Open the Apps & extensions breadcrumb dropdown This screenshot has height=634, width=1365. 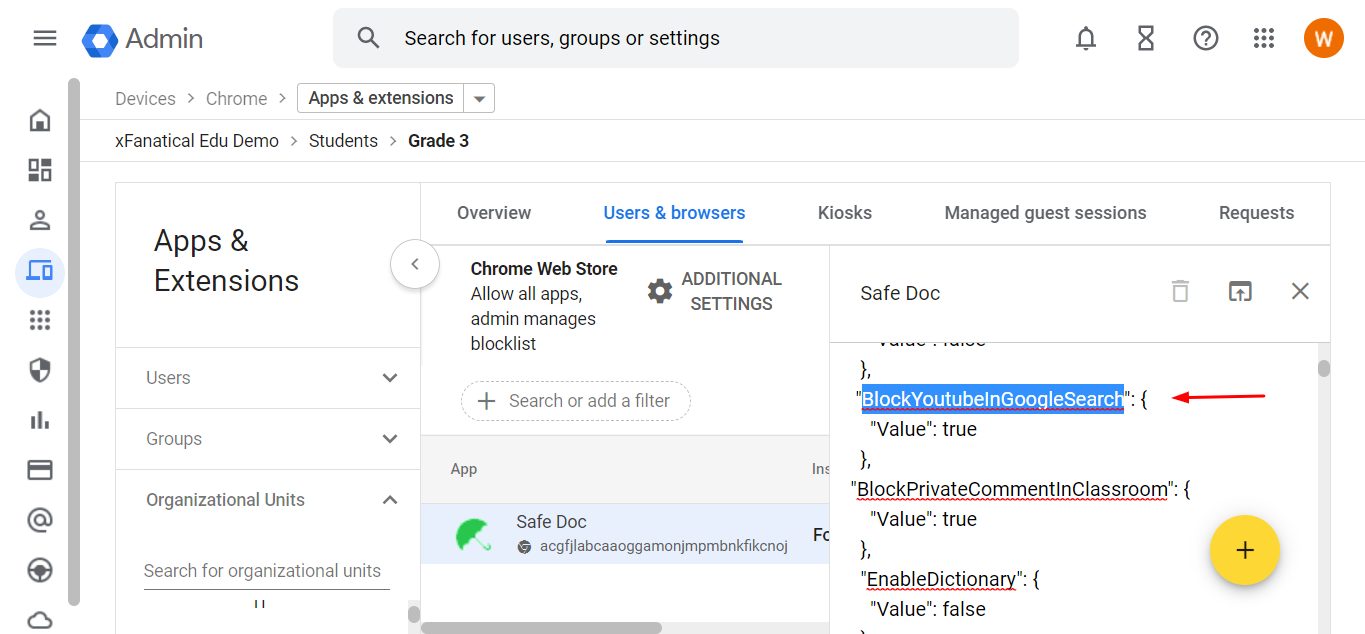point(479,97)
